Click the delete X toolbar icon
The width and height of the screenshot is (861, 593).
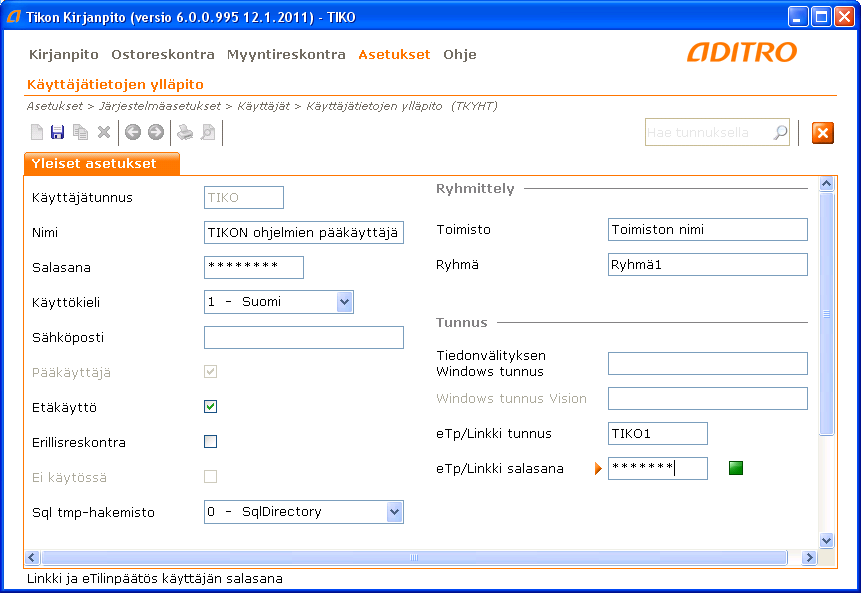[104, 132]
